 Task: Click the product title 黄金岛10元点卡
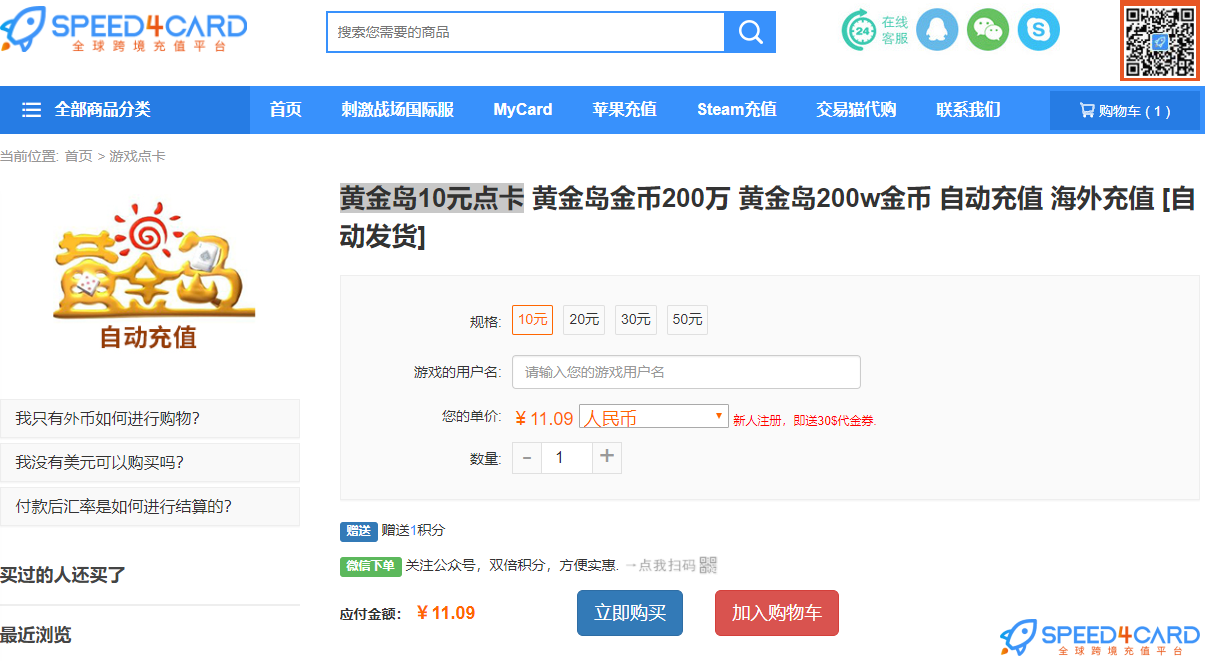coord(431,198)
